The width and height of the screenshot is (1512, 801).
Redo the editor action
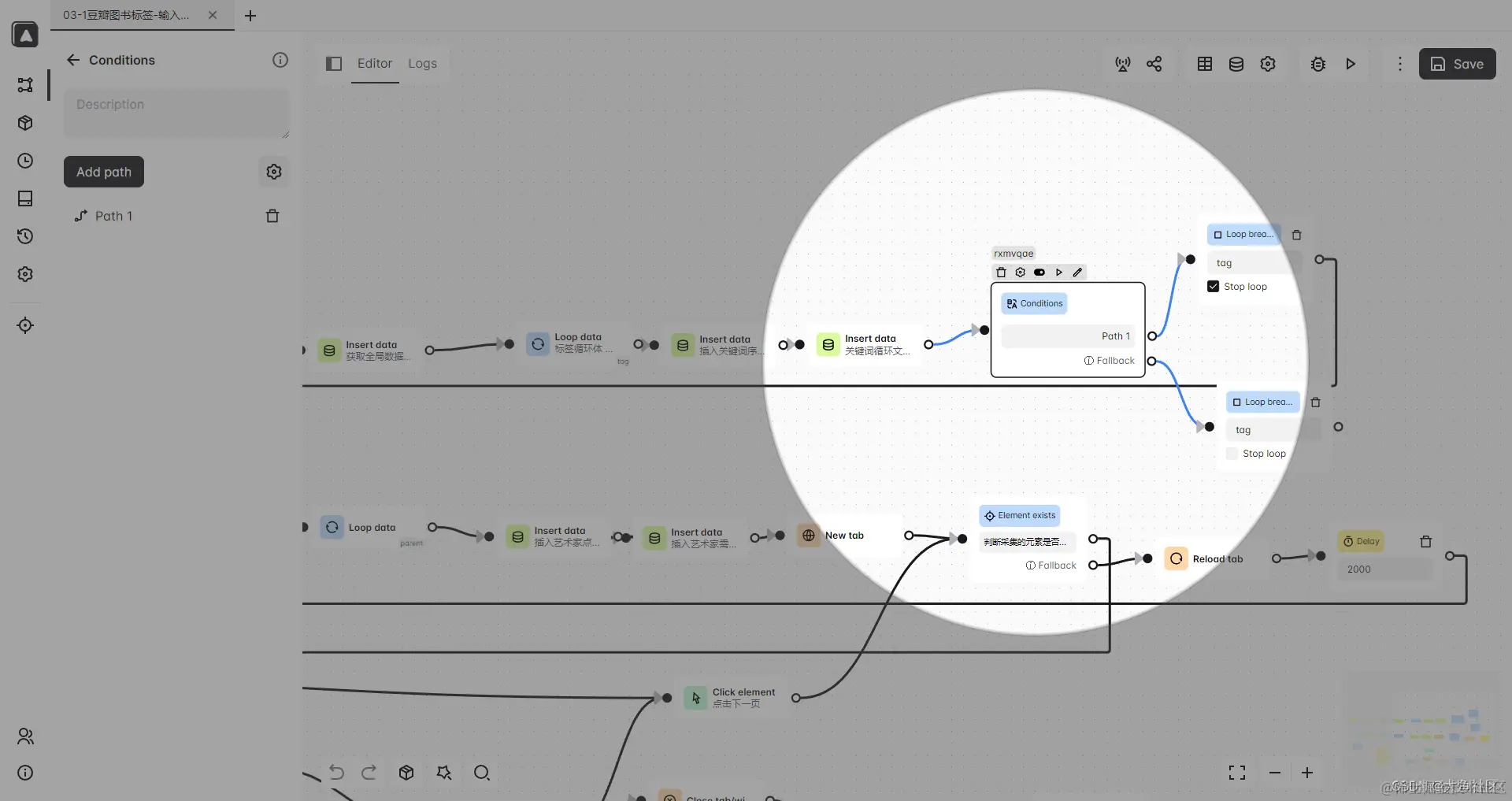369,773
